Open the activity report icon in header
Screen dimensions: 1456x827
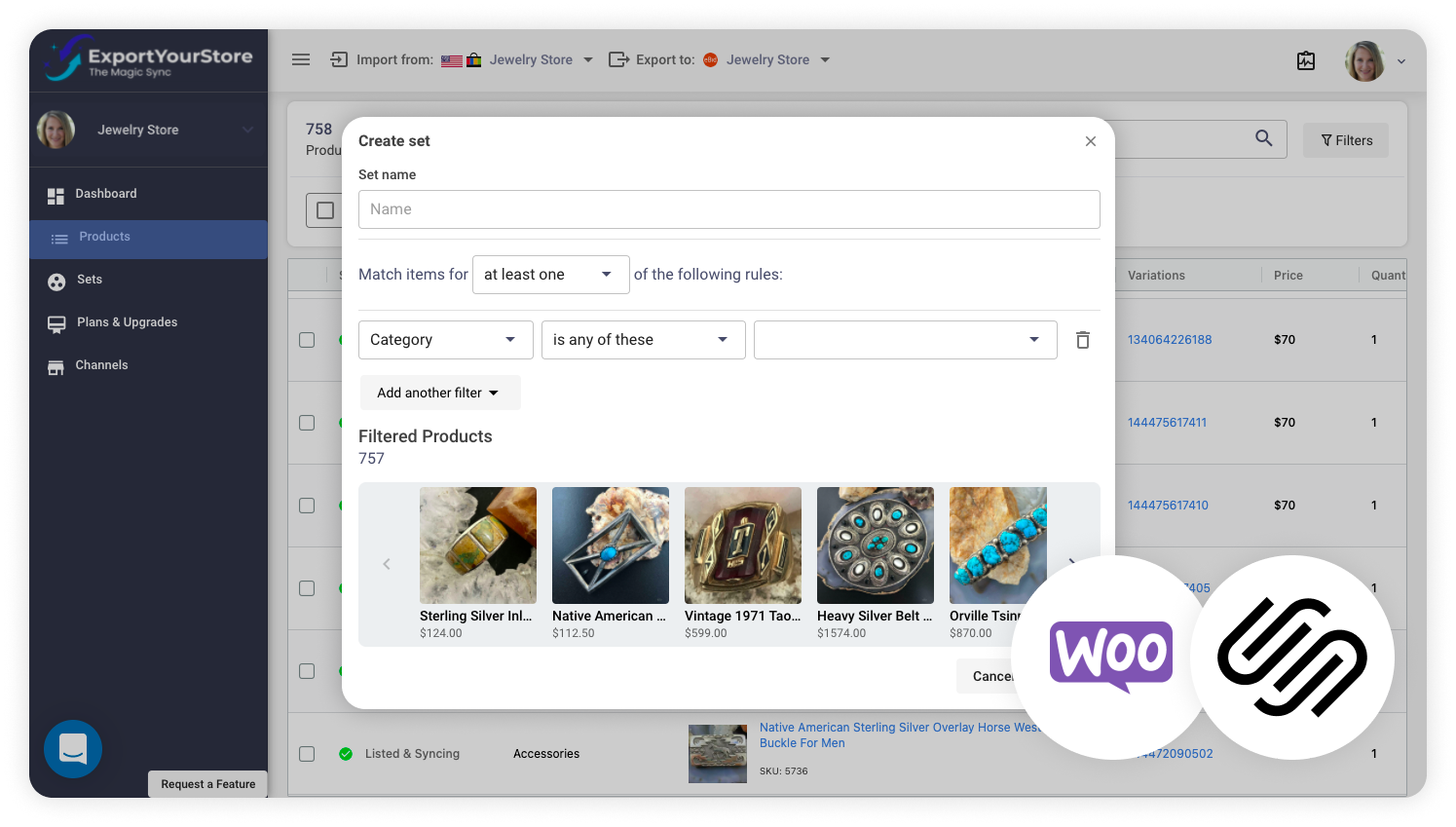pos(1306,60)
